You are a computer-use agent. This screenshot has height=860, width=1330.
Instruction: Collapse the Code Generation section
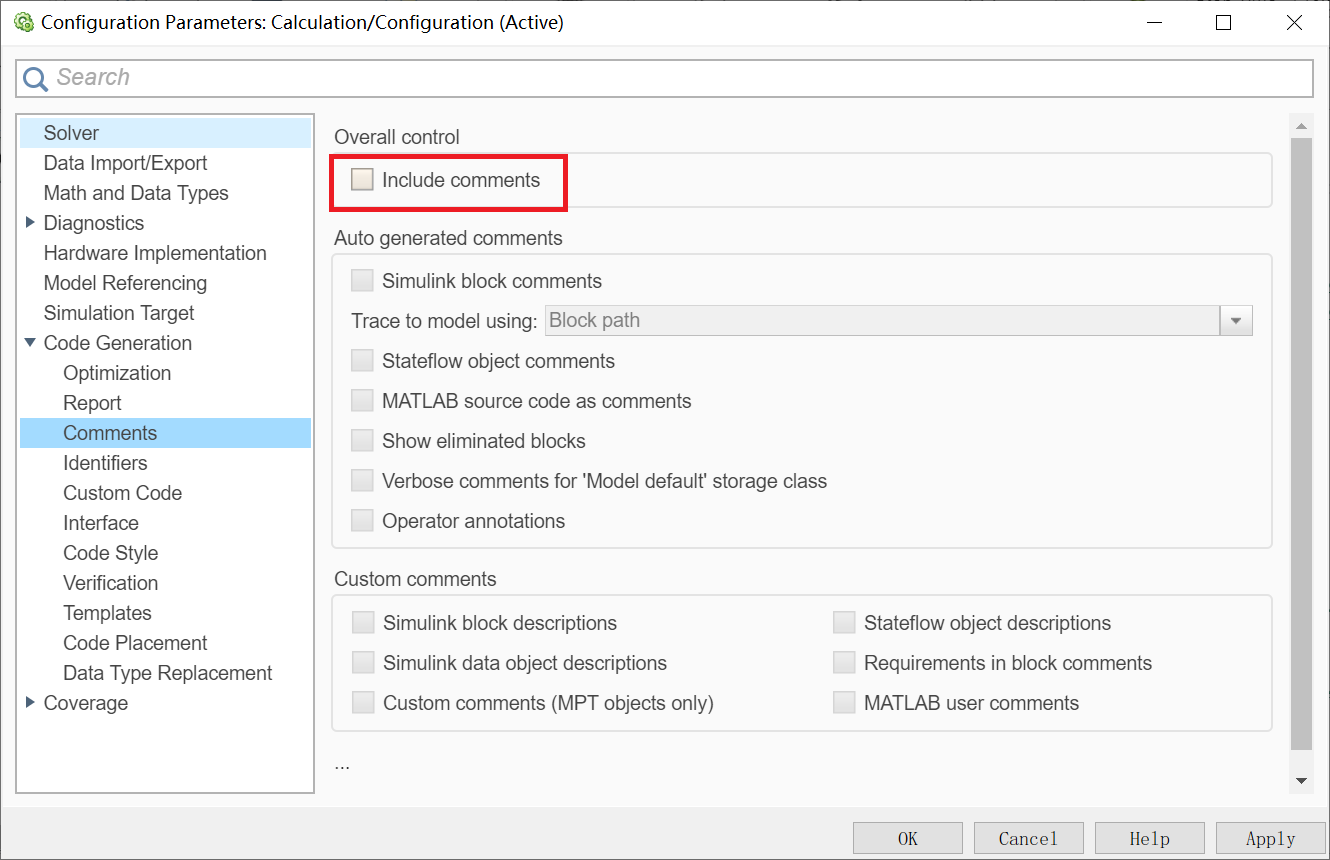[30, 343]
